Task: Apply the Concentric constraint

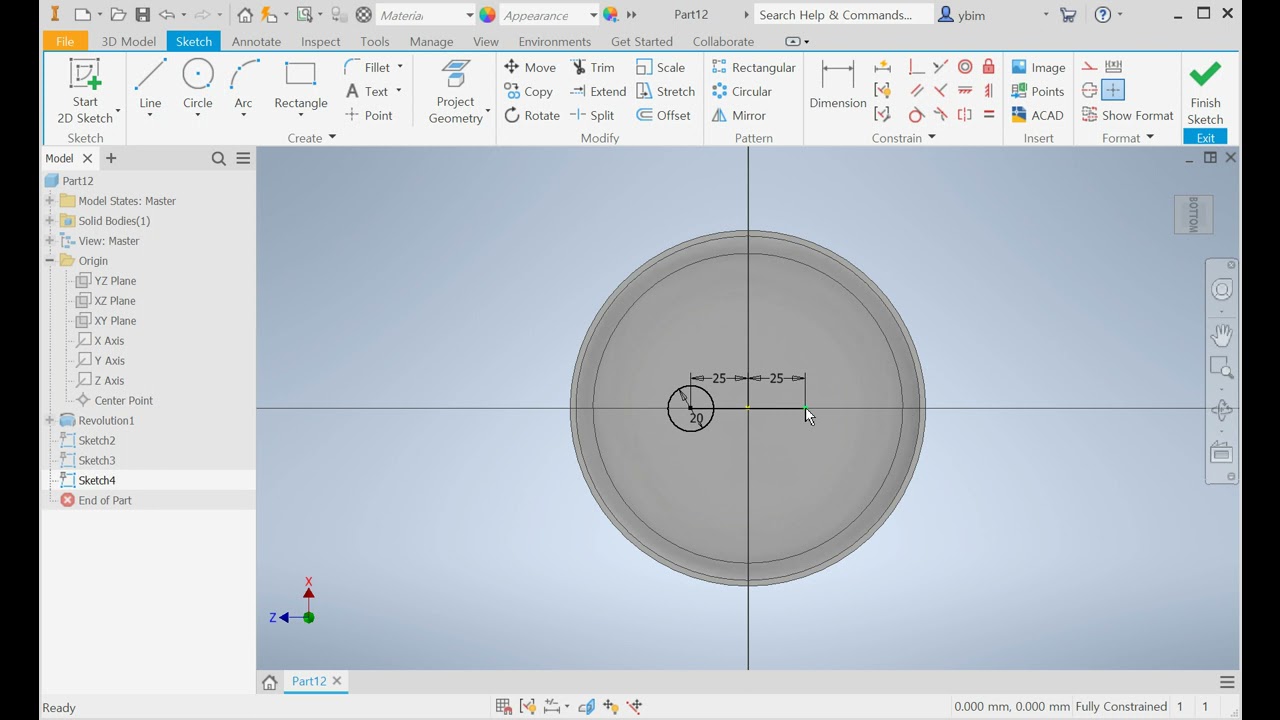Action: 965,67
